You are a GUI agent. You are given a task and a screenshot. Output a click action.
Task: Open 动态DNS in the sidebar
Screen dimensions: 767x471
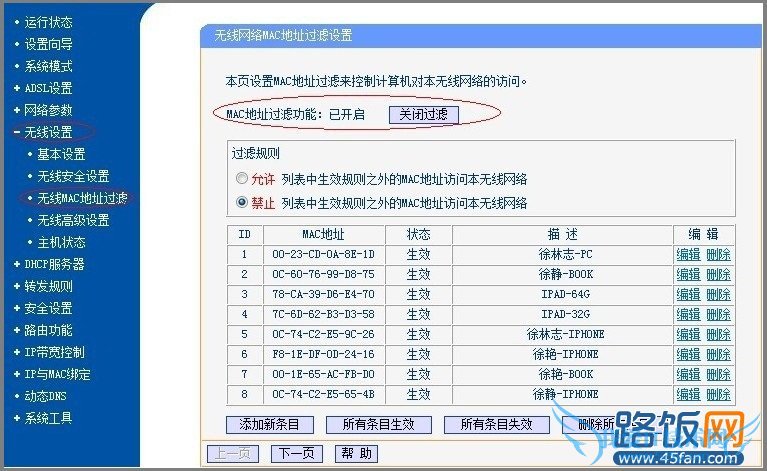pyautogui.click(x=45, y=396)
